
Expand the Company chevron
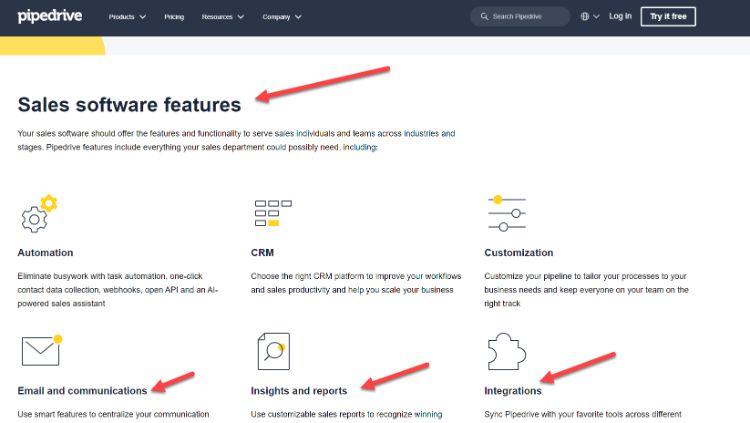(x=298, y=17)
